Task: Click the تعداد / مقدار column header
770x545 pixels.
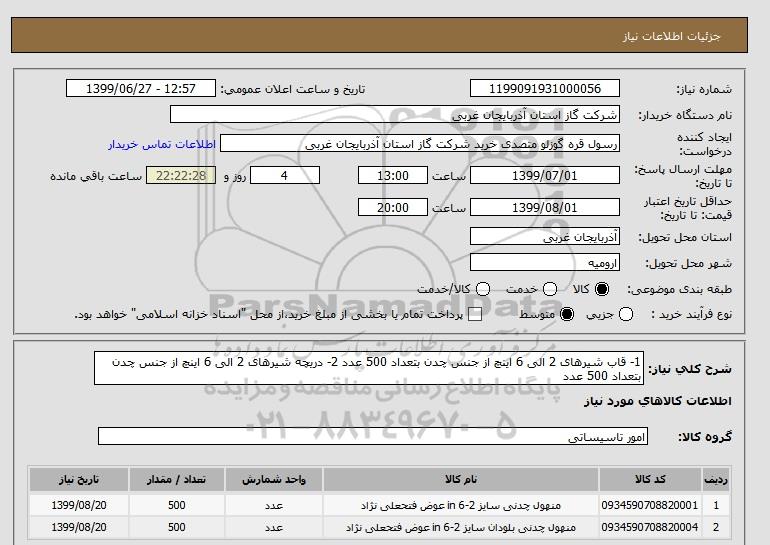Action: (x=176, y=479)
